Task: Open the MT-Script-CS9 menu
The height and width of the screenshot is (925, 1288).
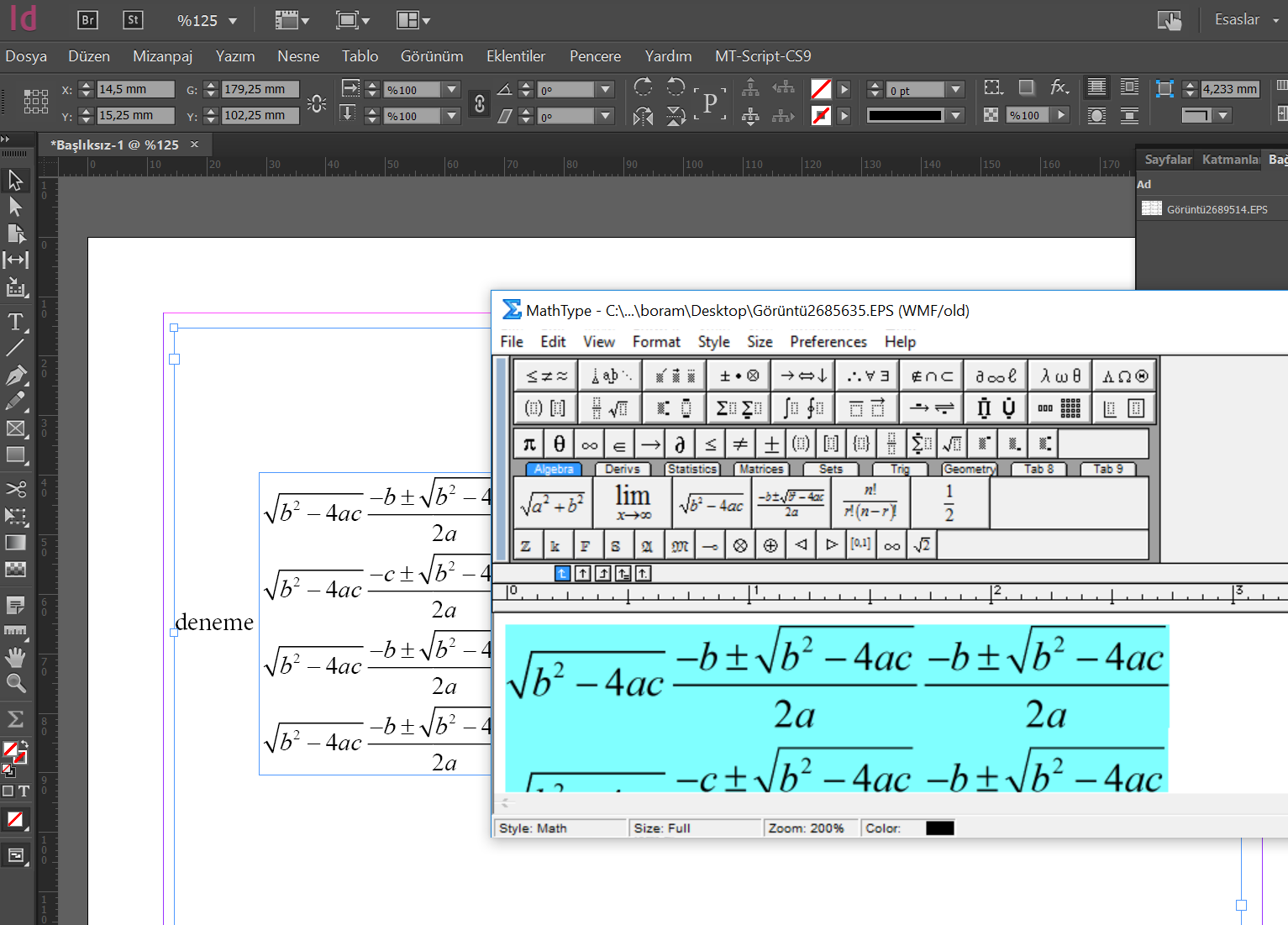Action: [x=763, y=56]
